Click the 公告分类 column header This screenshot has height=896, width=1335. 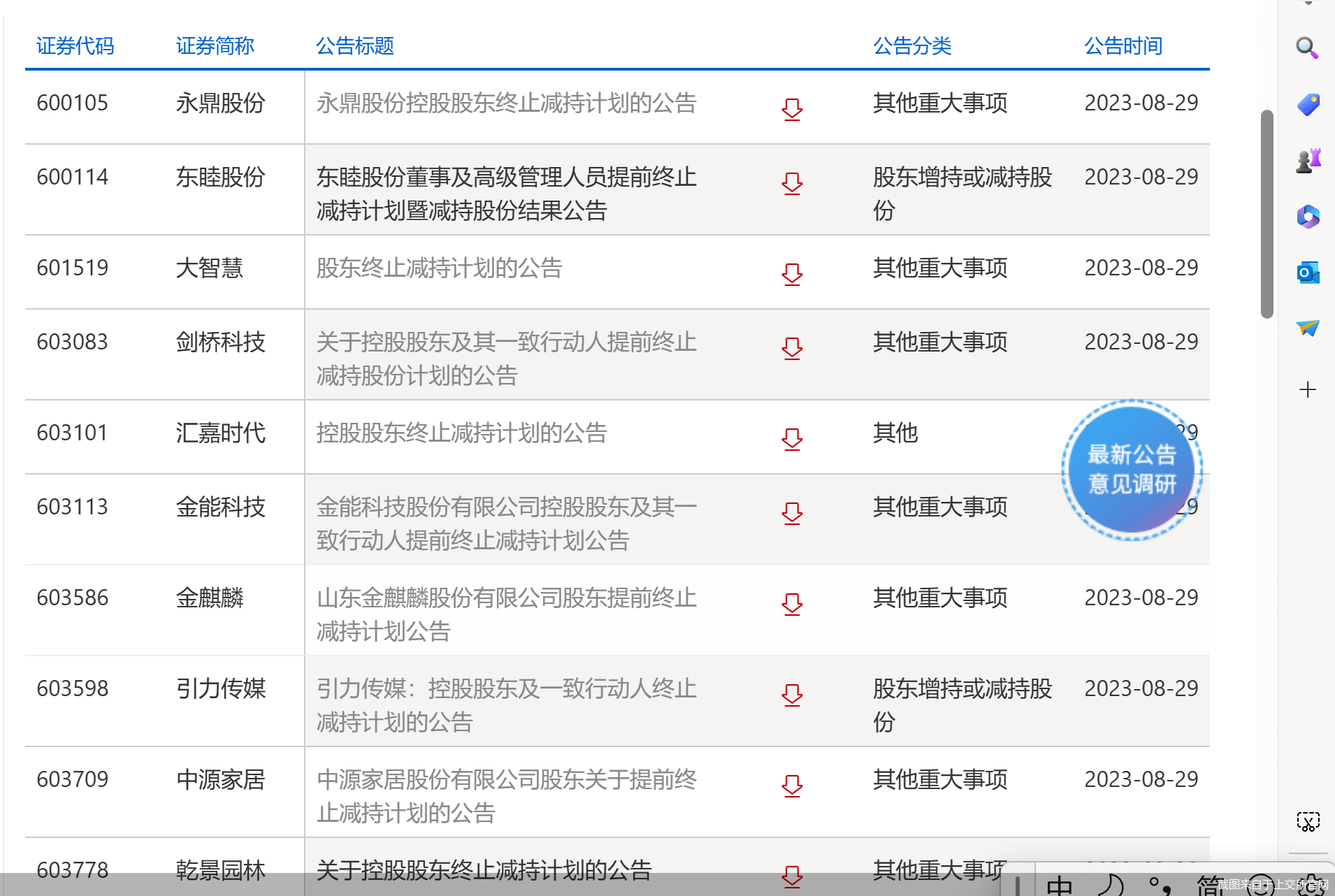point(912,46)
